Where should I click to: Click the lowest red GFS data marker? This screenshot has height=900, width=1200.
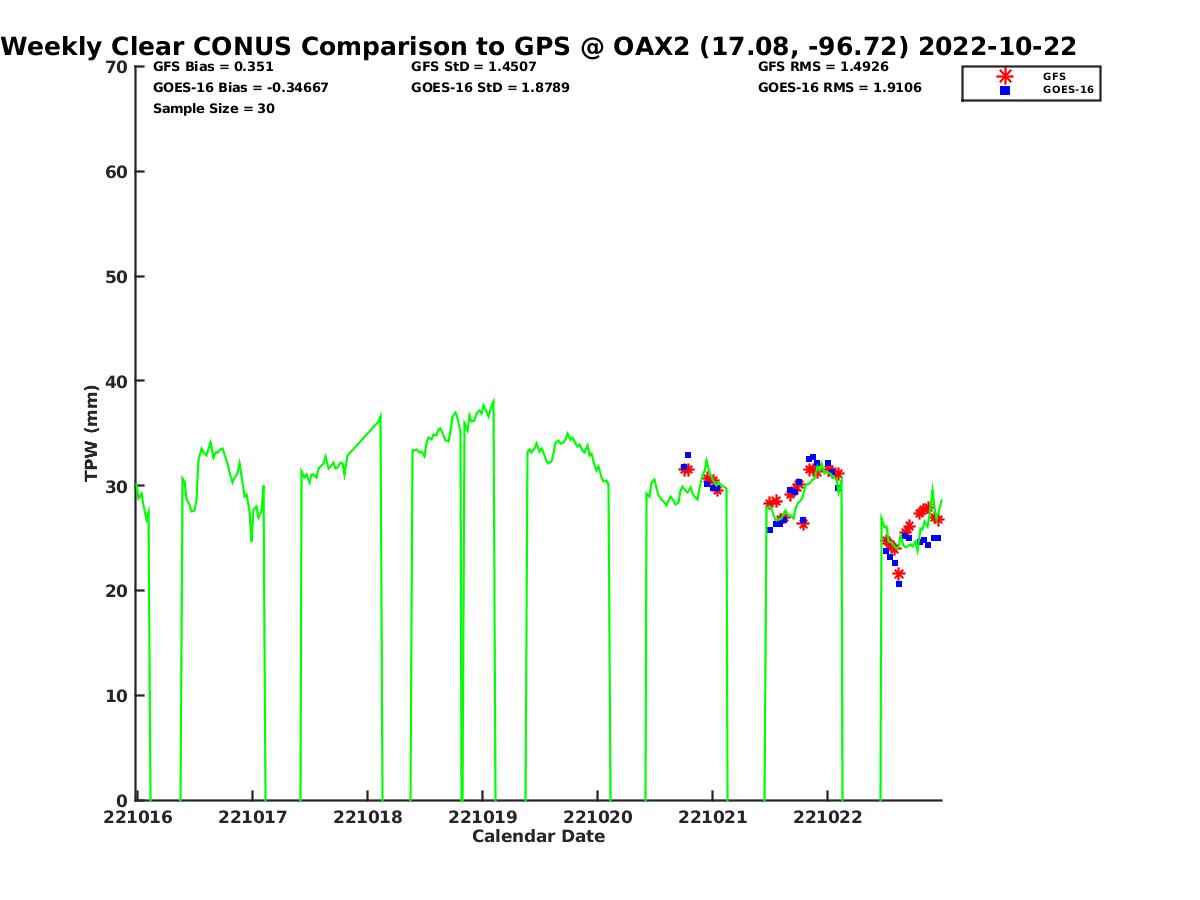(899, 574)
